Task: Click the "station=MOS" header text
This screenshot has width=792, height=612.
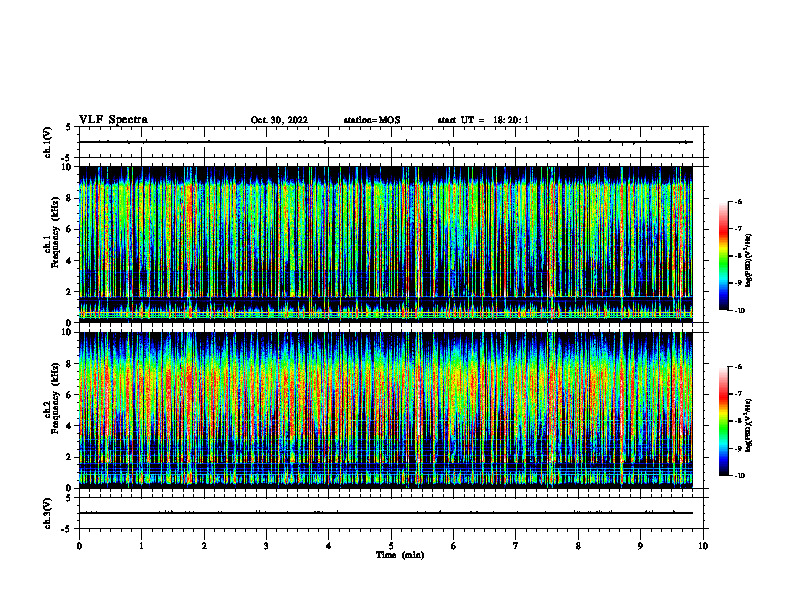Action: click(372, 120)
